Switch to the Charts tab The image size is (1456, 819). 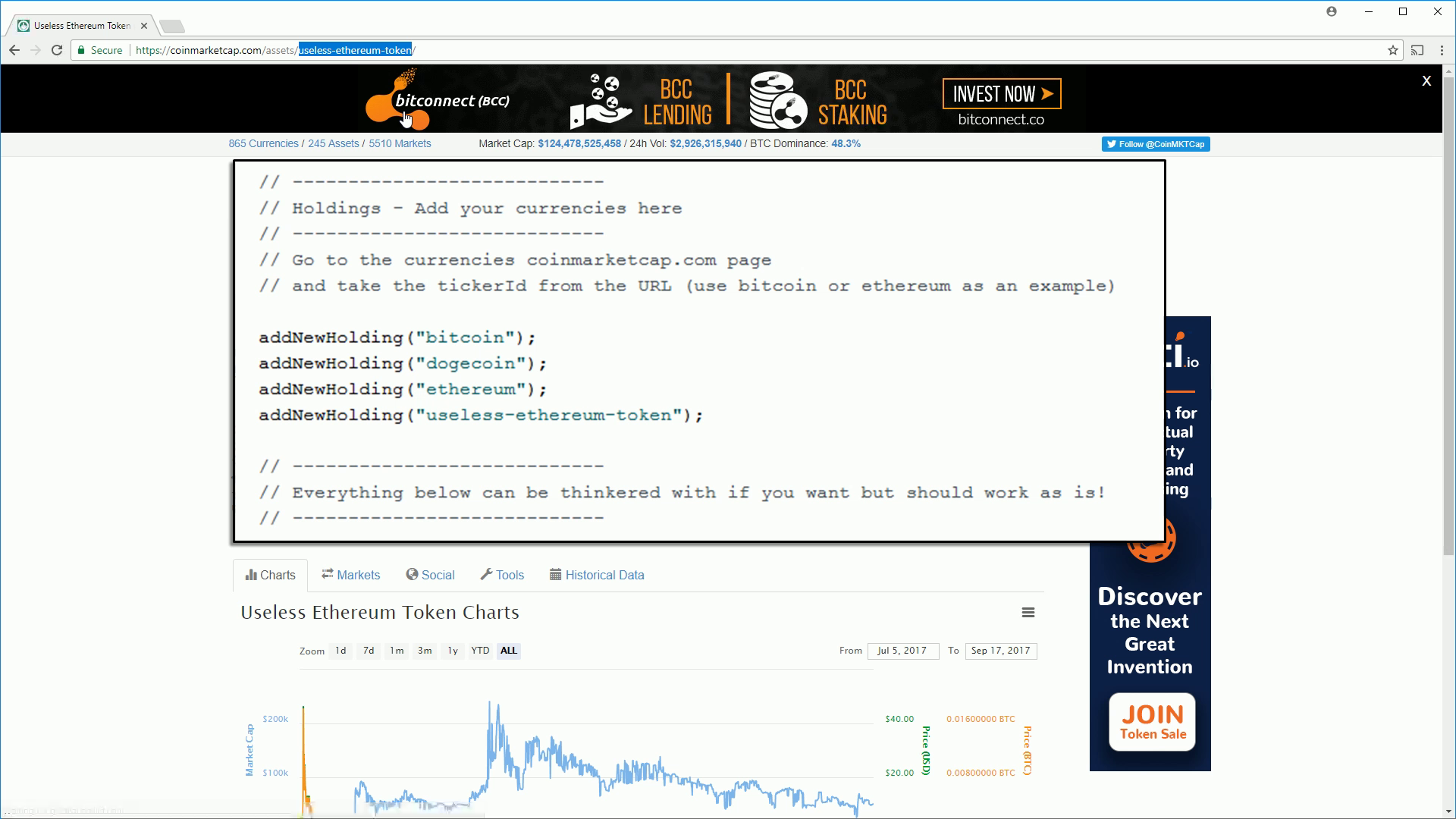[x=270, y=575]
